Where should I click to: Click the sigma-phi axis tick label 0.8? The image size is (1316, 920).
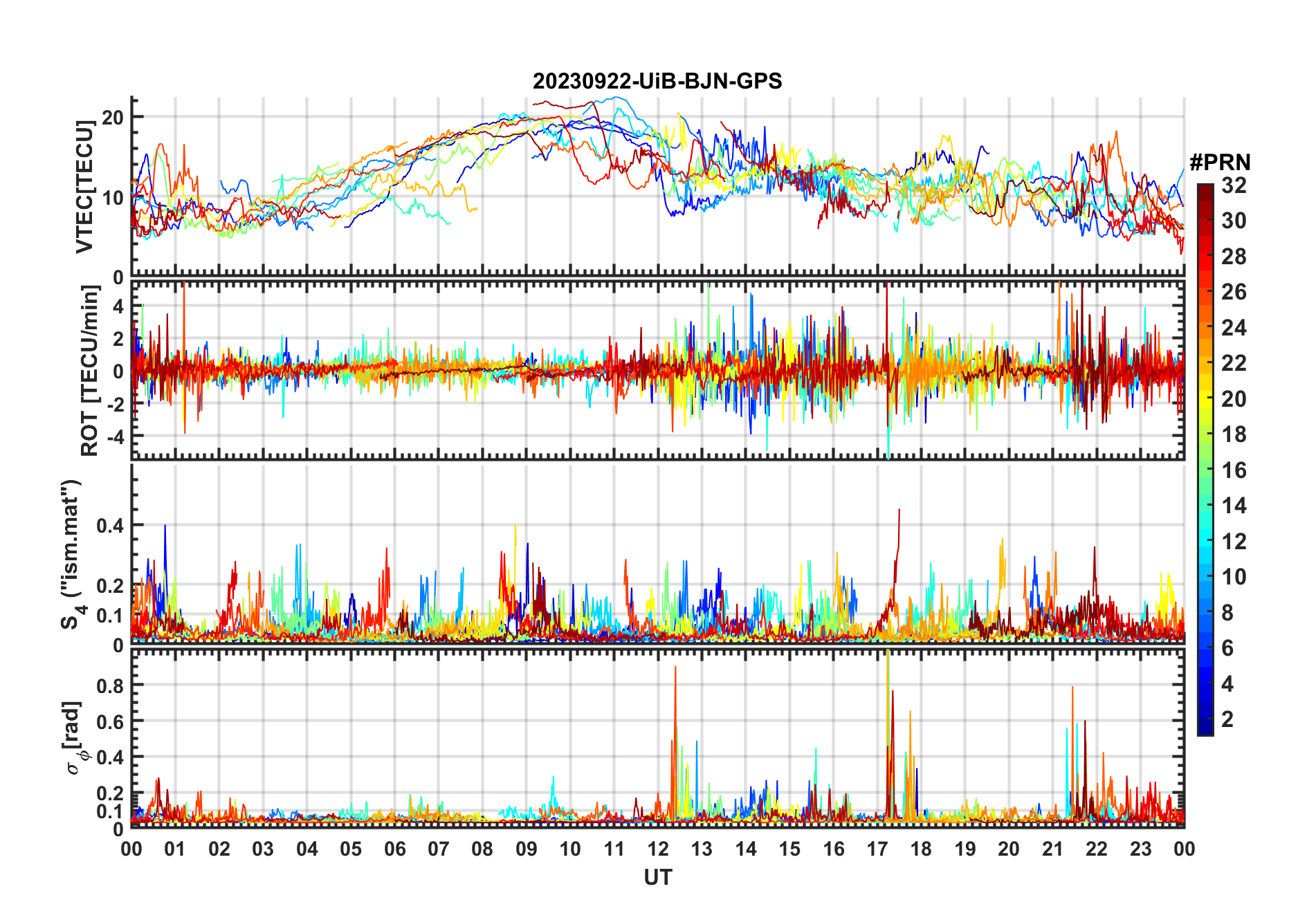(111, 686)
